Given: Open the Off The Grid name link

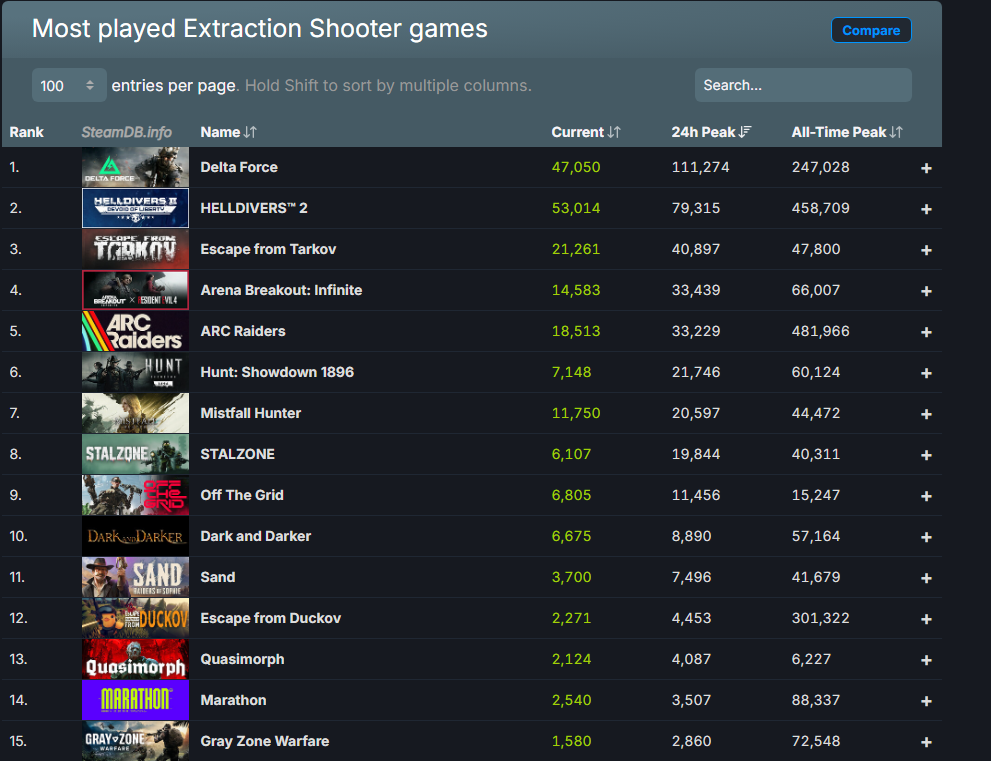Looking at the screenshot, I should 242,495.
